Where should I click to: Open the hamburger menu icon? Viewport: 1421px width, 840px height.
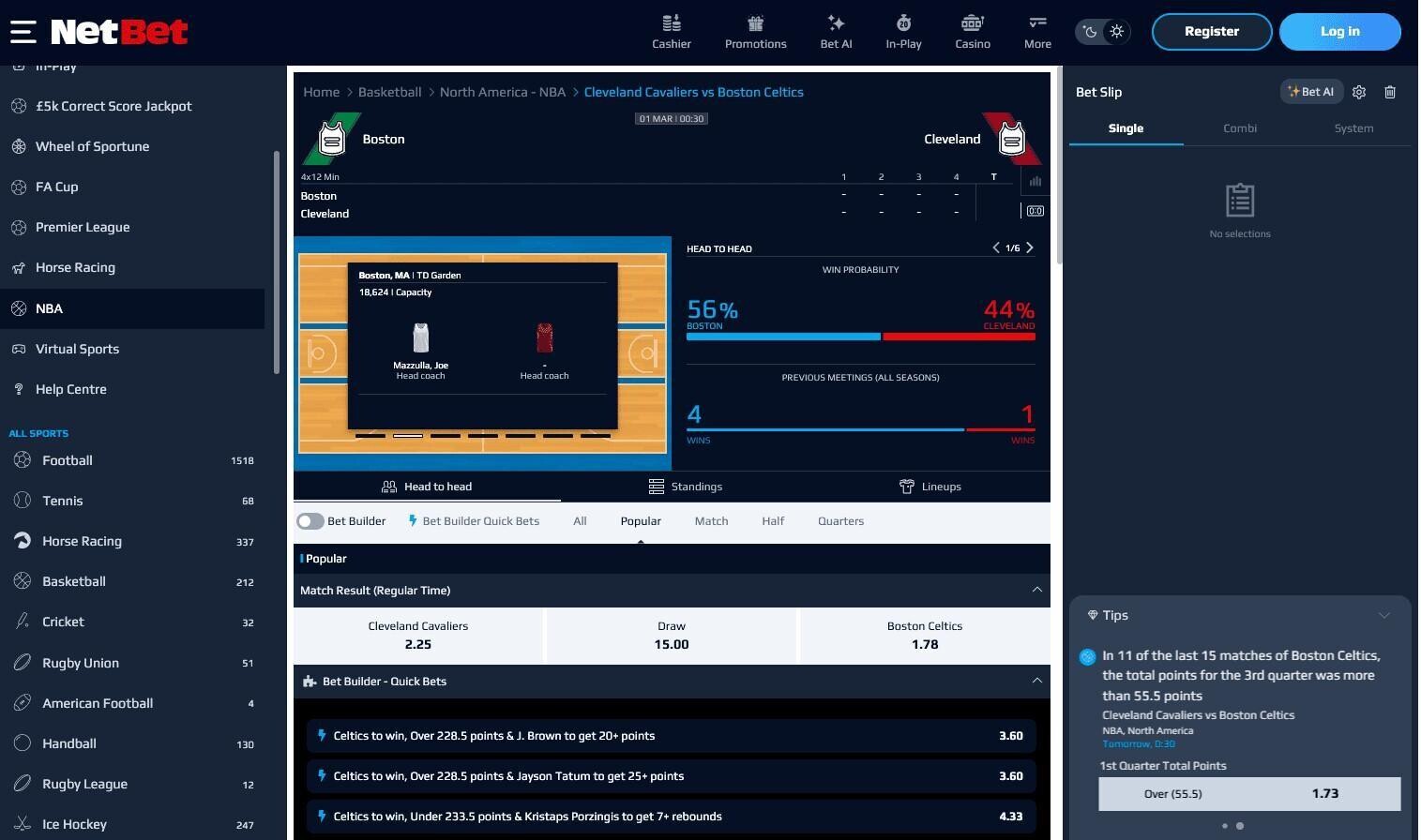point(23,32)
